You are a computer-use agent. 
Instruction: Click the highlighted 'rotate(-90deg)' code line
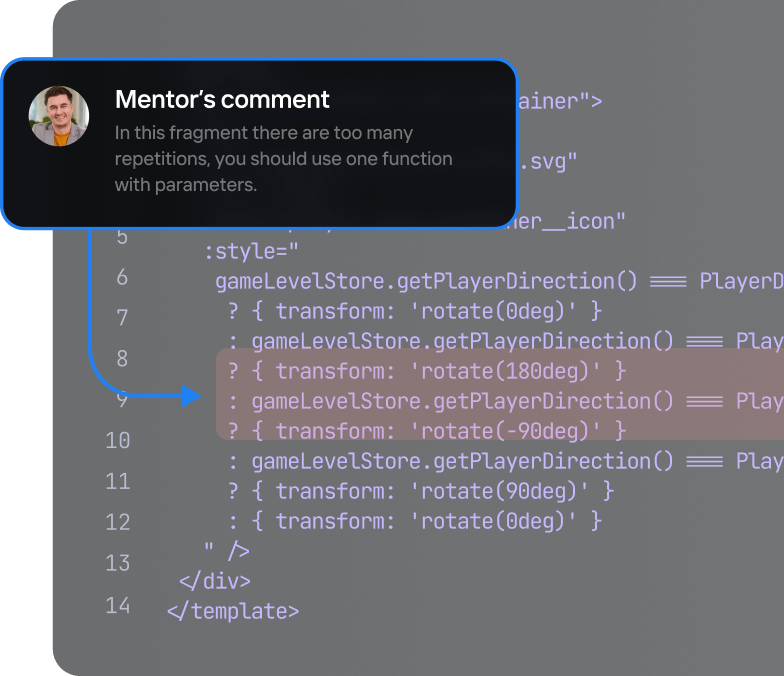pyautogui.click(x=426, y=431)
